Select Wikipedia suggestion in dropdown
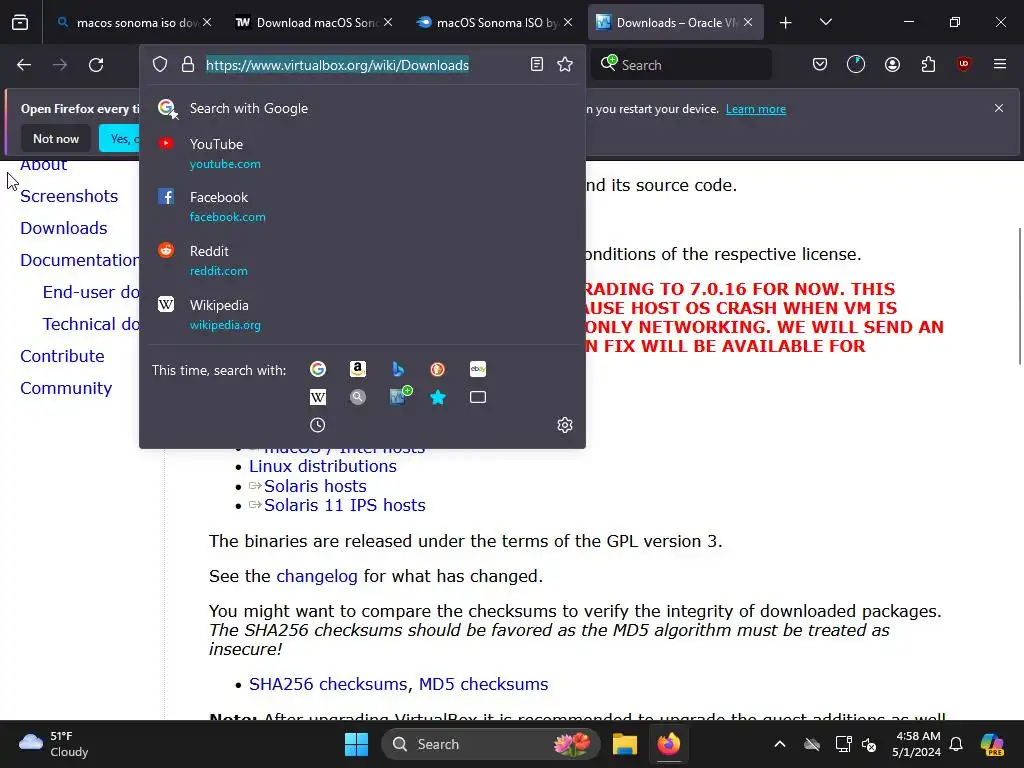 click(362, 315)
